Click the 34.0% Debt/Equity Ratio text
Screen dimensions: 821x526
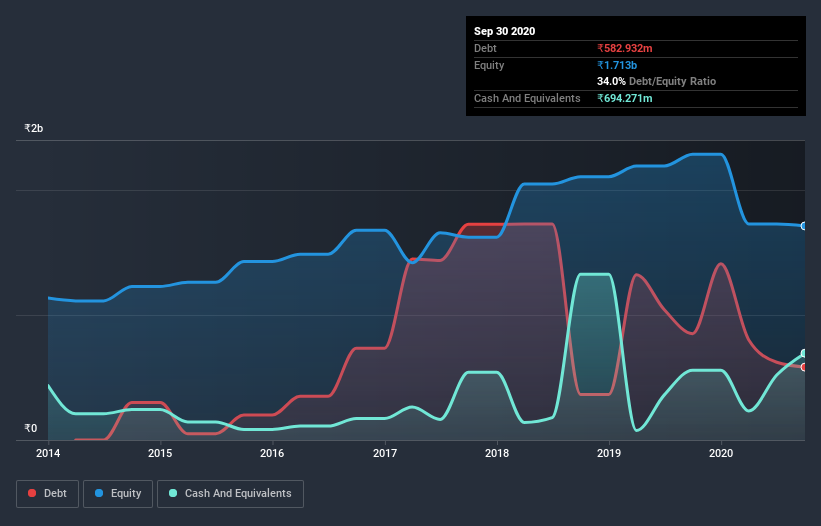point(656,81)
